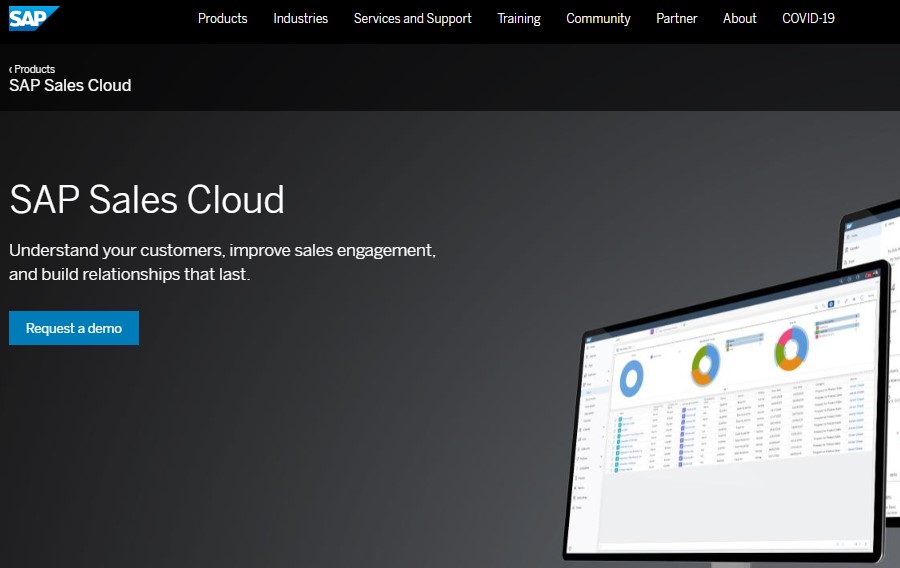The height and width of the screenshot is (568, 900).
Task: Click the green-orange donut chart on monitor
Action: point(705,364)
